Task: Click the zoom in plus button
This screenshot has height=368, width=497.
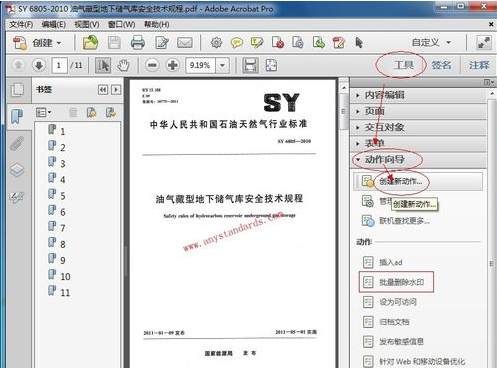Action: 173,65
